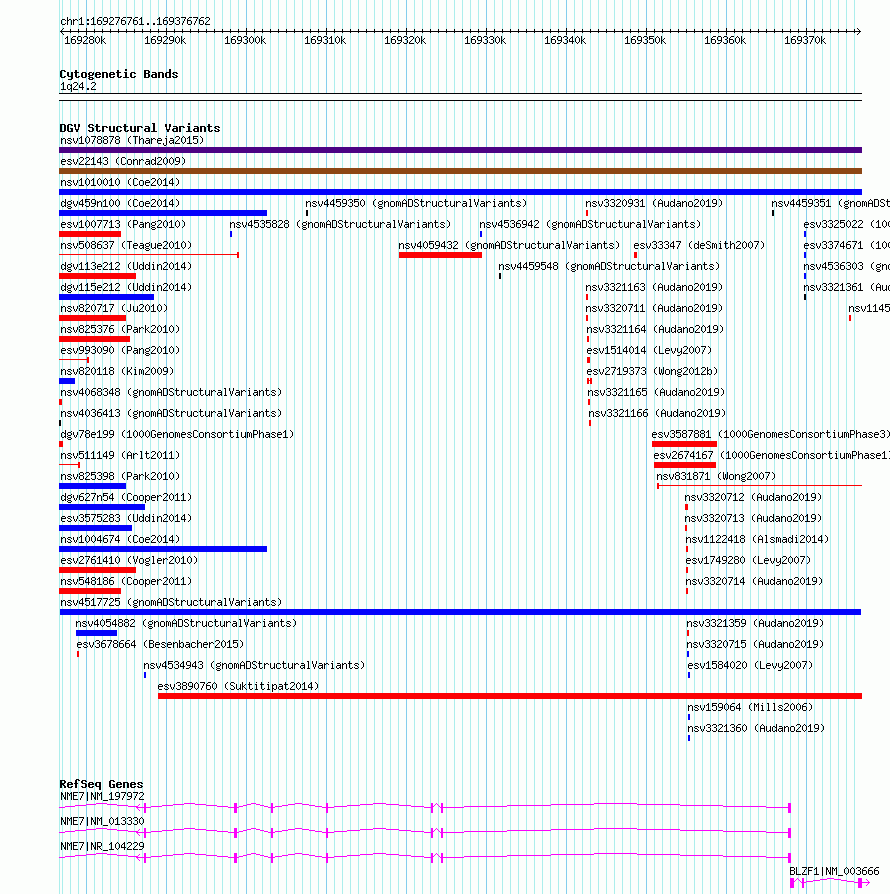890x894 pixels.
Task: Select the NME7|NR_104229 transcript label
Action: pos(102,847)
